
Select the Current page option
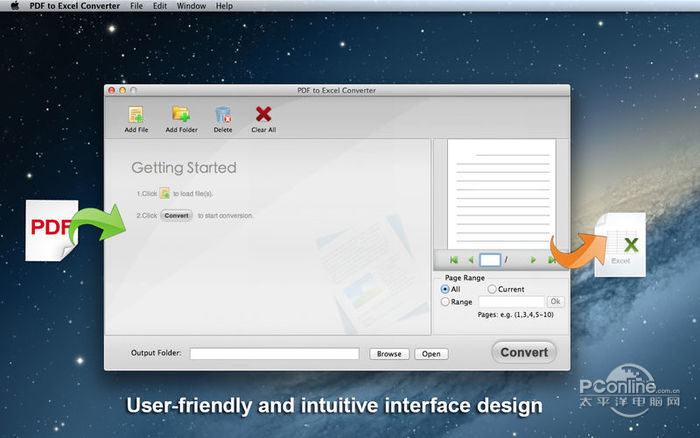(x=492, y=289)
